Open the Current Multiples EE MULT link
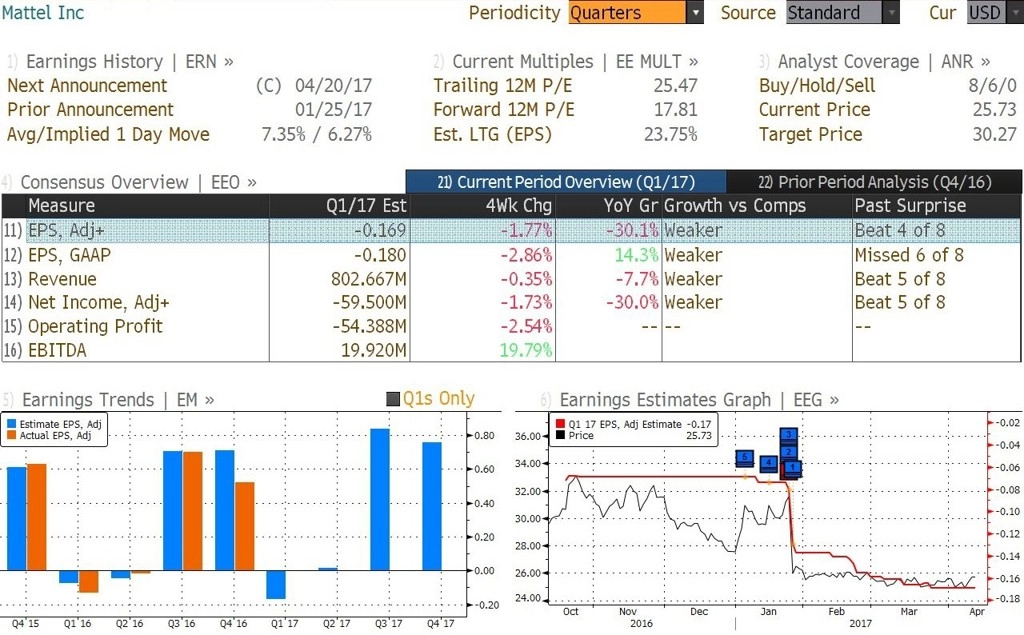Viewport: 1024px width, 635px height. click(x=575, y=61)
